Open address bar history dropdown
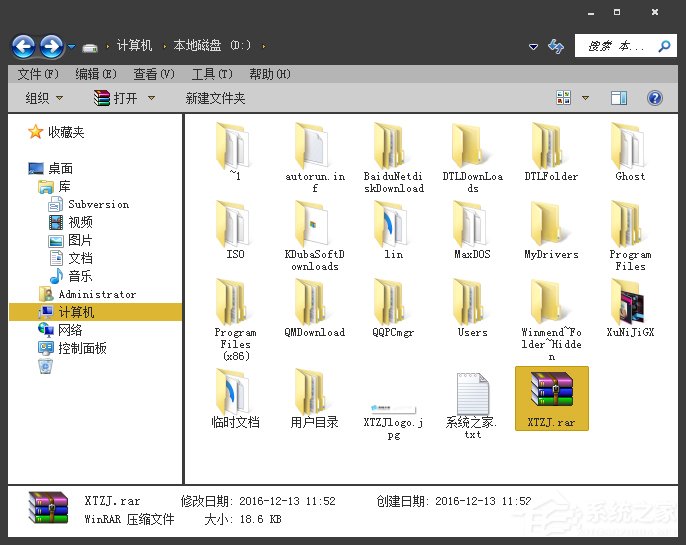Image resolution: width=686 pixels, height=545 pixels. (533, 46)
